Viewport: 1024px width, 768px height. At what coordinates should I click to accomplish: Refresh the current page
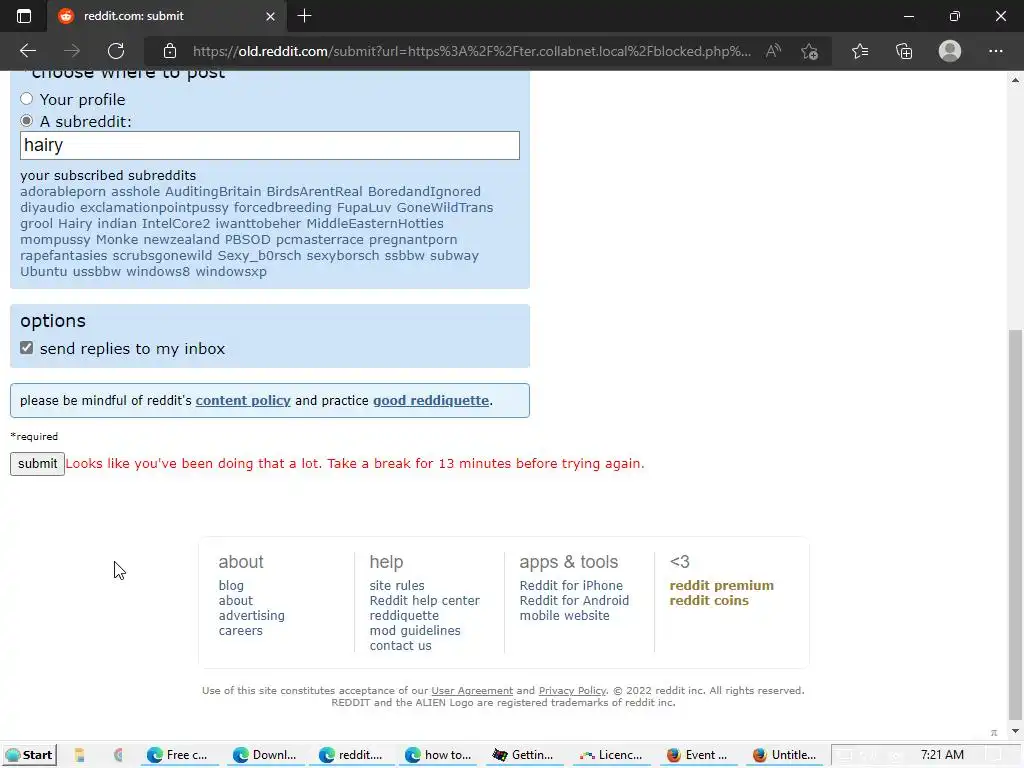coord(116,51)
